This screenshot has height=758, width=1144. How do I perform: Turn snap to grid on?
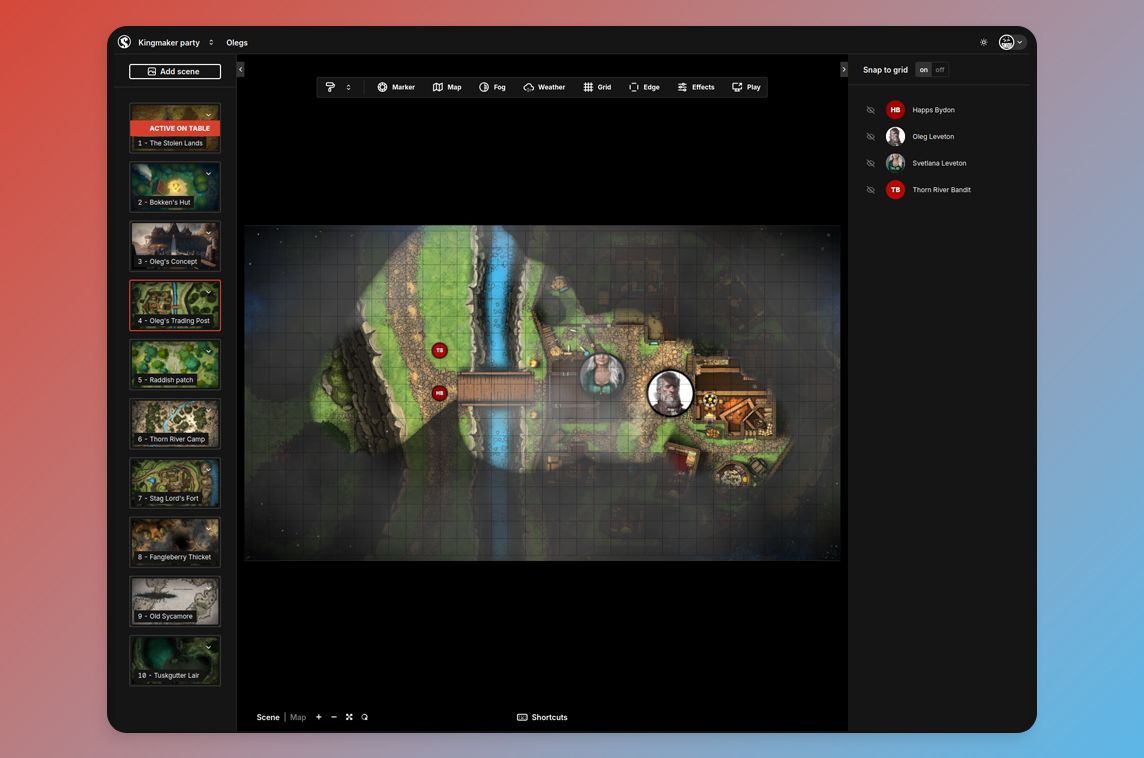(924, 70)
